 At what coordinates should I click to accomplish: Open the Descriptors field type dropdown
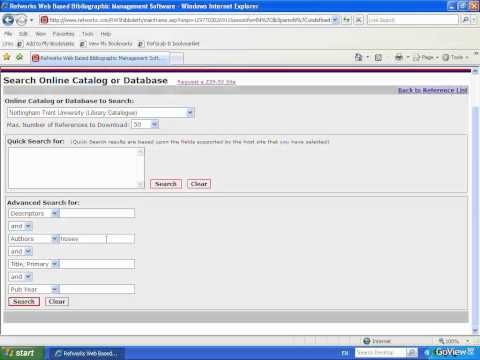pos(55,213)
